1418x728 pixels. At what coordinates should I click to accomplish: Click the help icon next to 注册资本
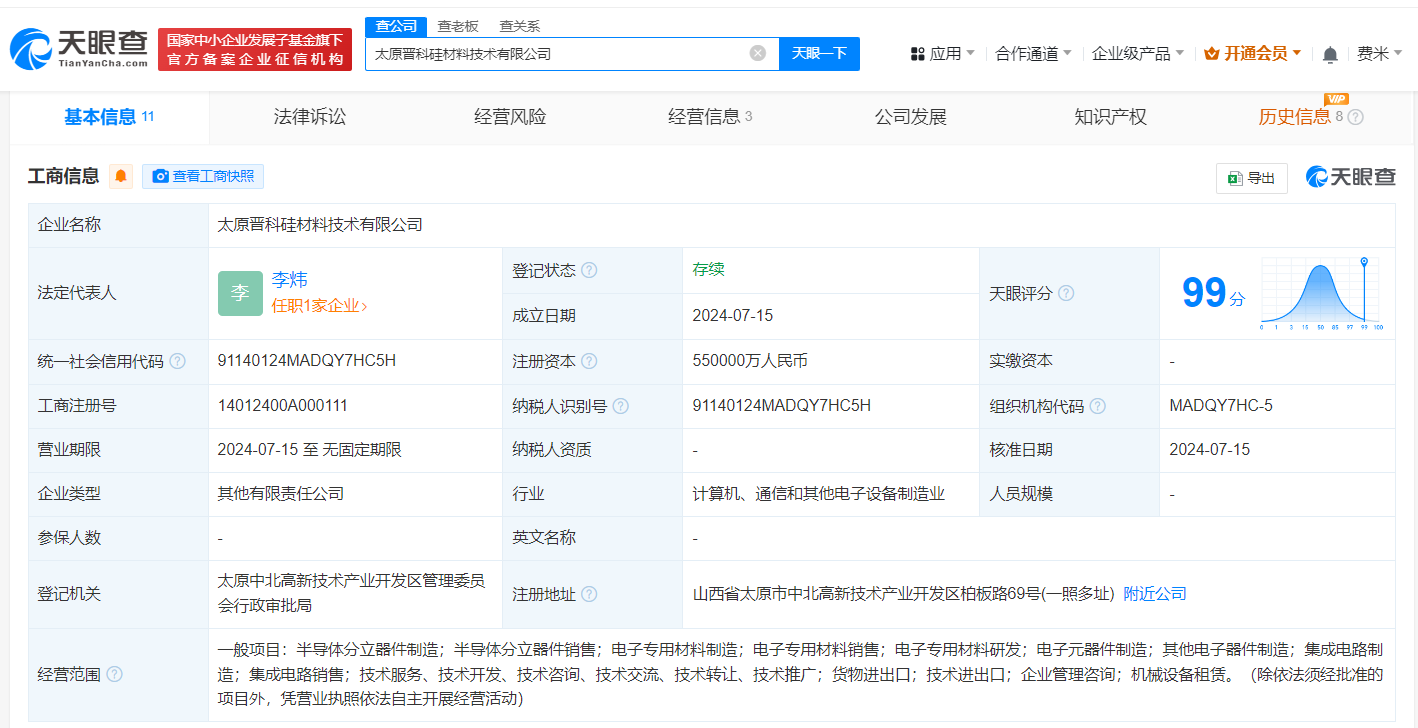(593, 361)
